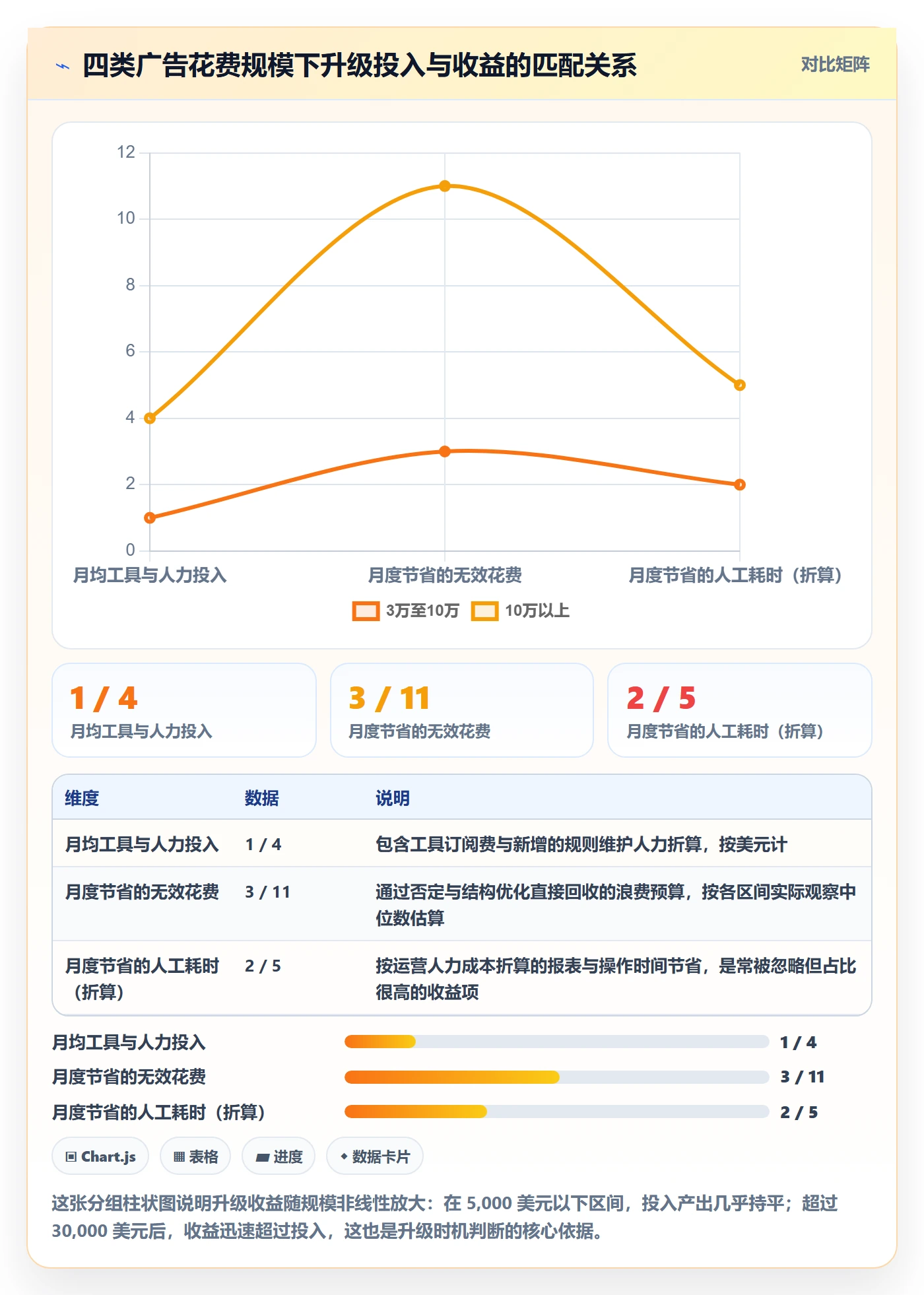Click the 2 / 5 stat card
Image resolution: width=924 pixels, height=1295 pixels.
point(740,710)
